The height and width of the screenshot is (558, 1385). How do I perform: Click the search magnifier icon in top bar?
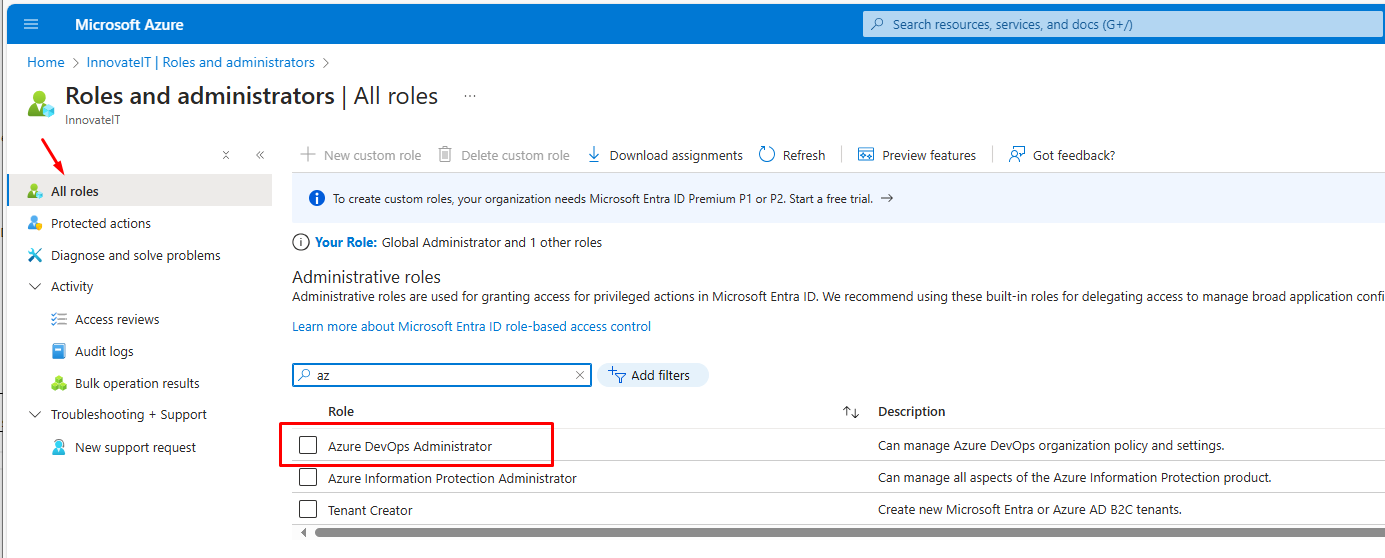(x=877, y=24)
